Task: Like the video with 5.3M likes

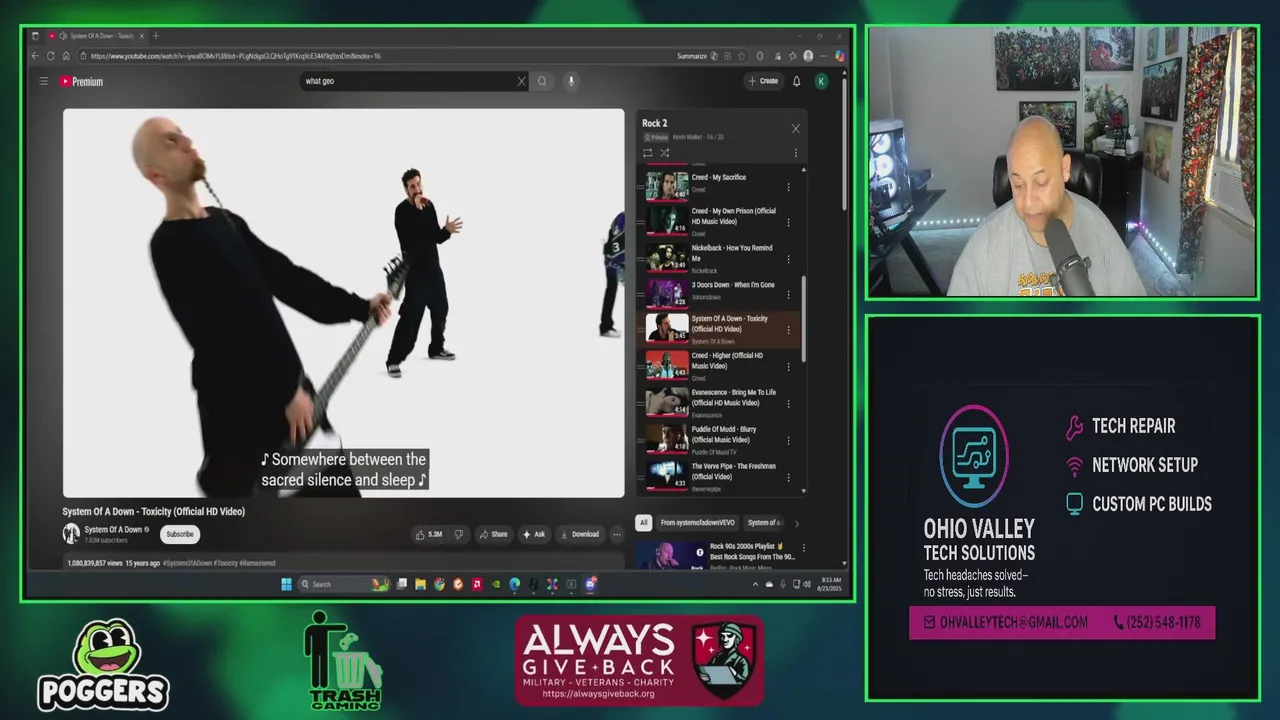Action: (429, 534)
